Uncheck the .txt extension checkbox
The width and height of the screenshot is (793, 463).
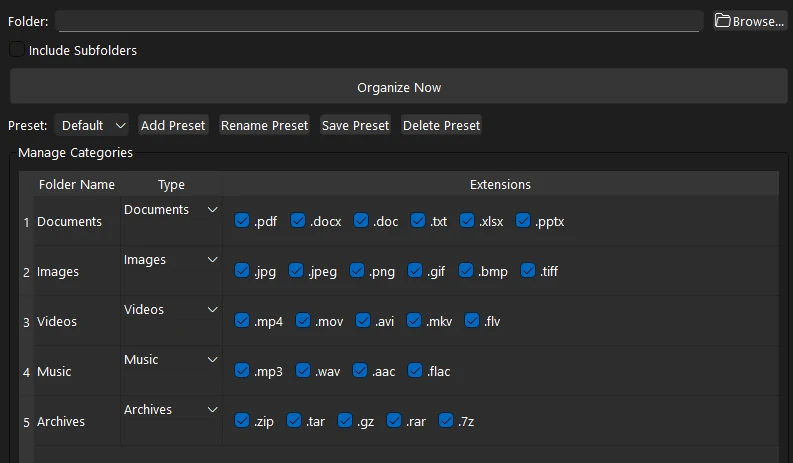coord(418,221)
